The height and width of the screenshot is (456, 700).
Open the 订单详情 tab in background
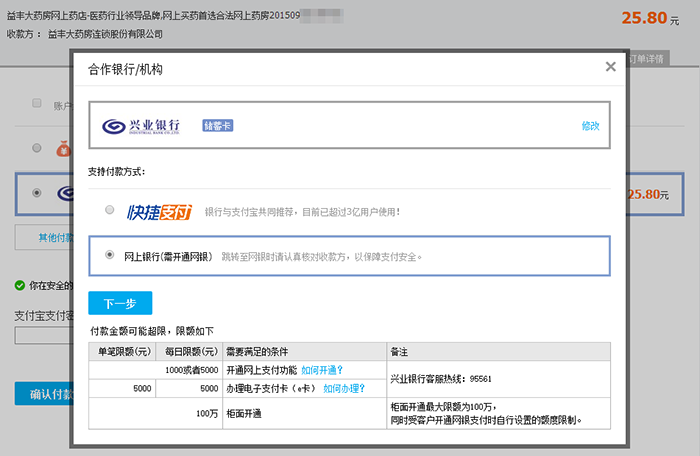(x=647, y=59)
